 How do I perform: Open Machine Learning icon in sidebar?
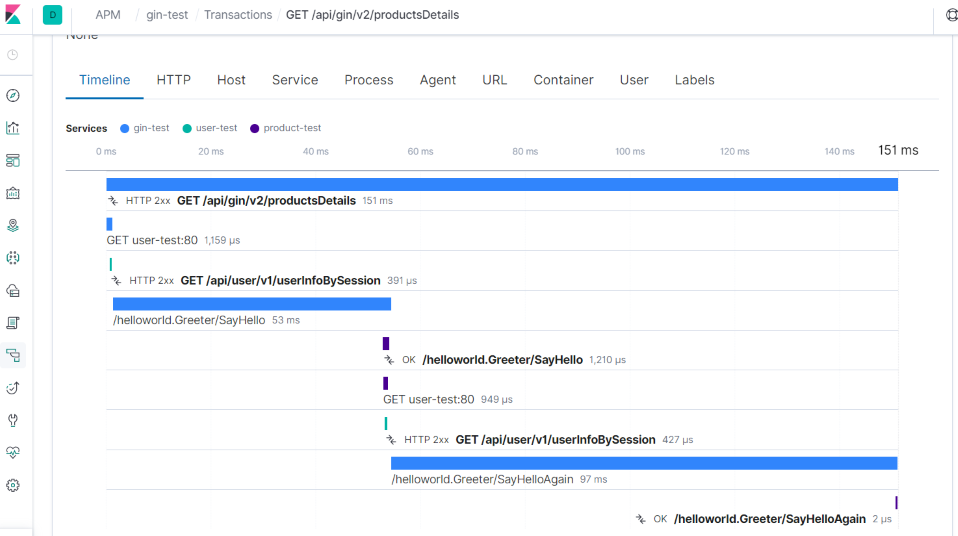[x=13, y=258]
